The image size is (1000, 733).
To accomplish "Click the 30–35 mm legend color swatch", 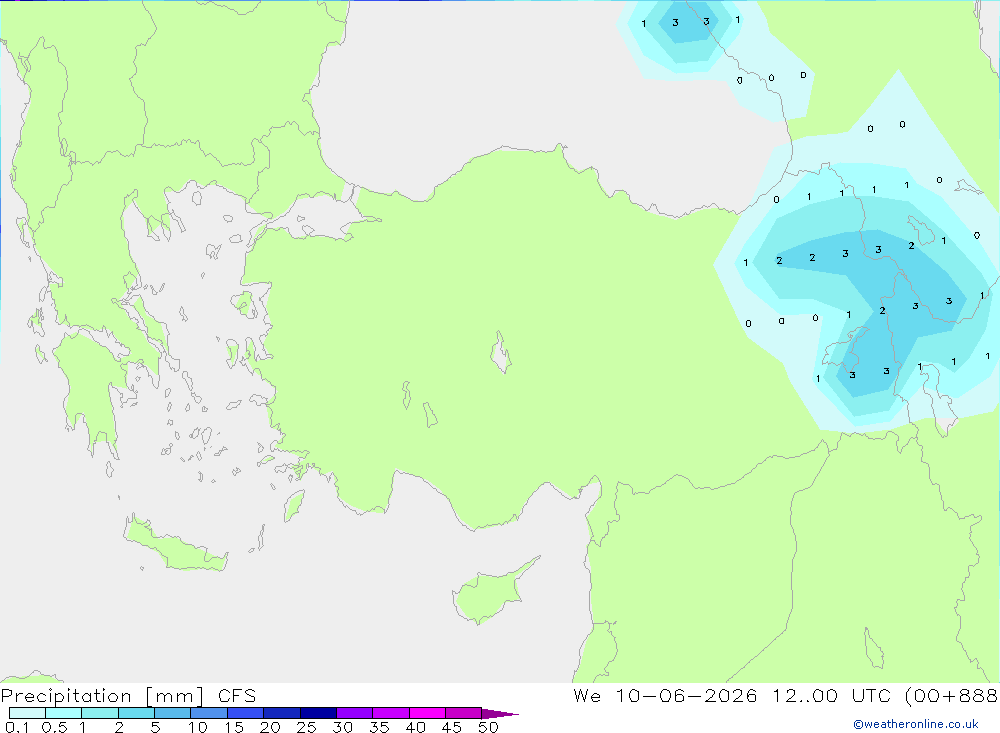I will coord(355,713).
